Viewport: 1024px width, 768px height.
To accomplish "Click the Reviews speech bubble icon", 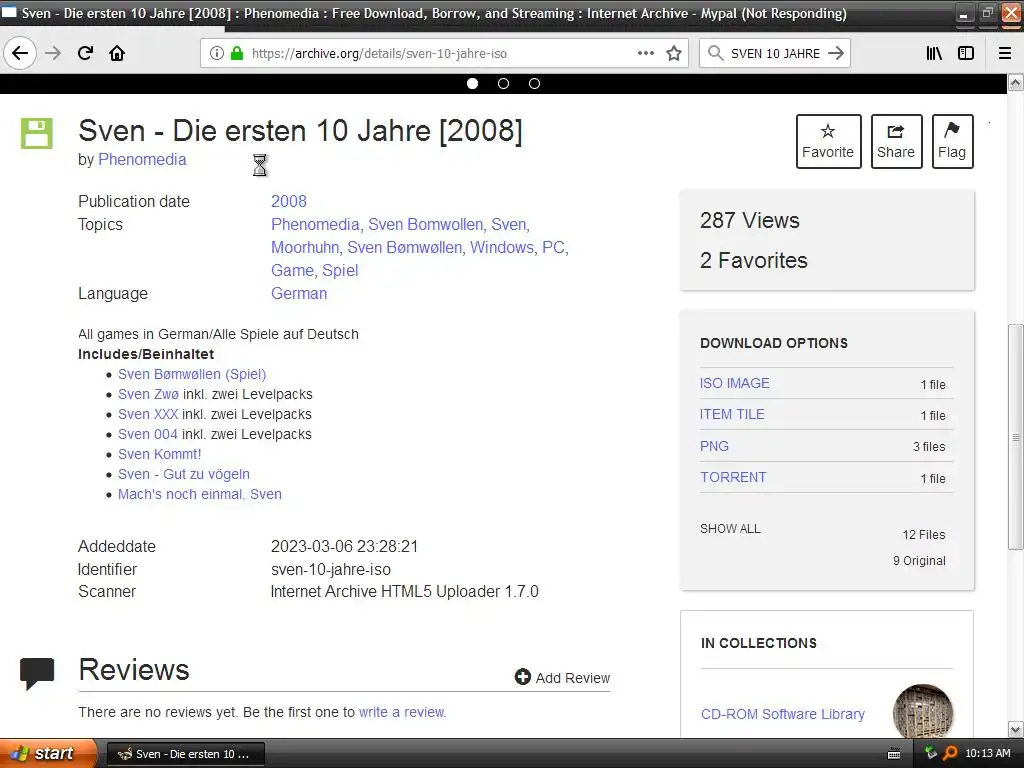I will click(37, 673).
